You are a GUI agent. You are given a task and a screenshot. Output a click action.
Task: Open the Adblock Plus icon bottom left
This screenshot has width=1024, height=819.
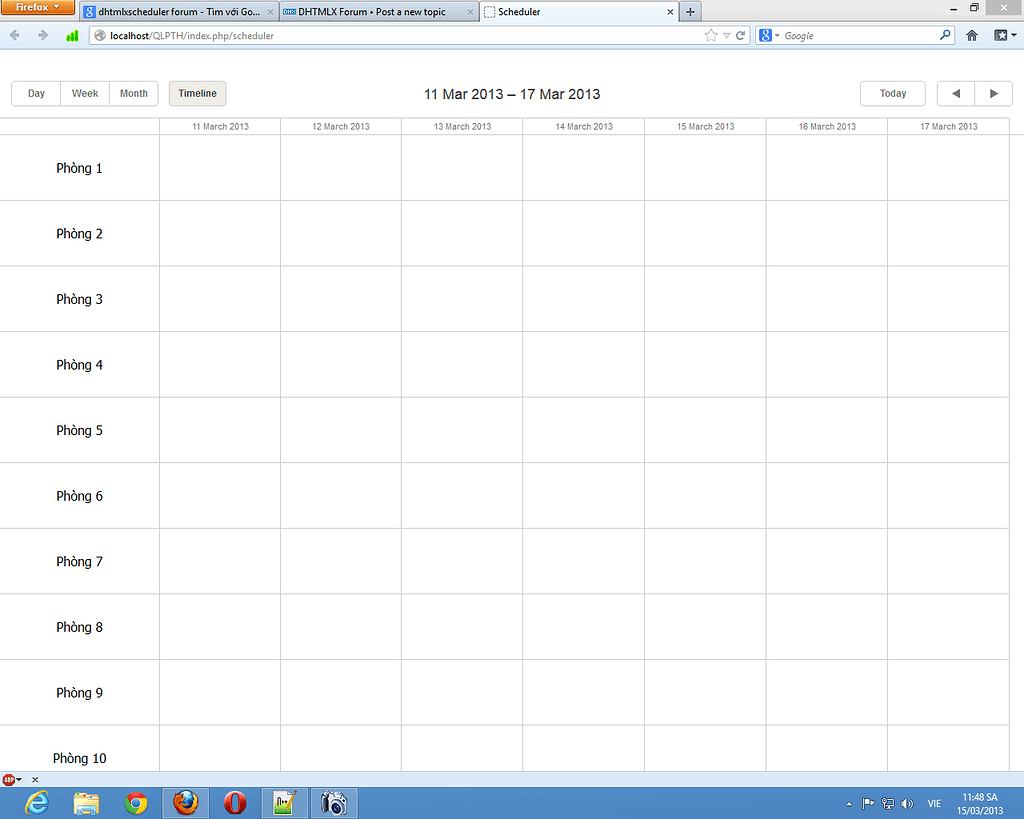10,779
